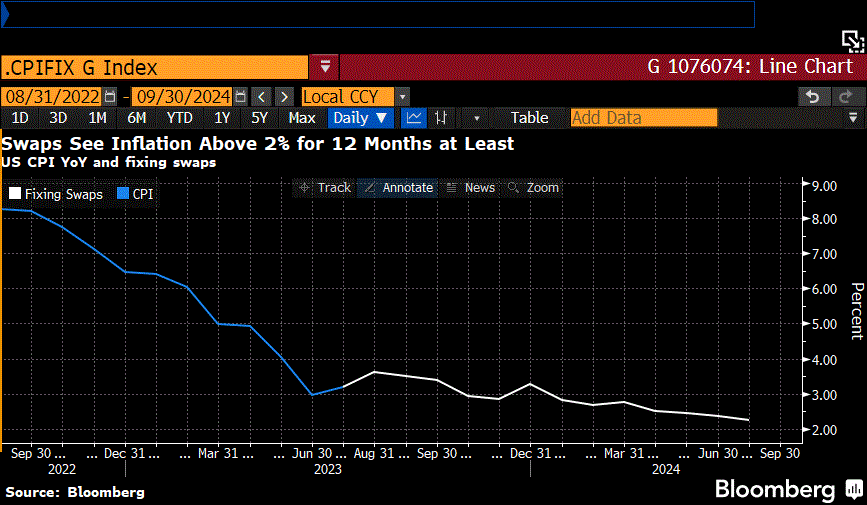Image resolution: width=867 pixels, height=505 pixels.
Task: Edit the end date 09/30/2024
Action: [183, 97]
